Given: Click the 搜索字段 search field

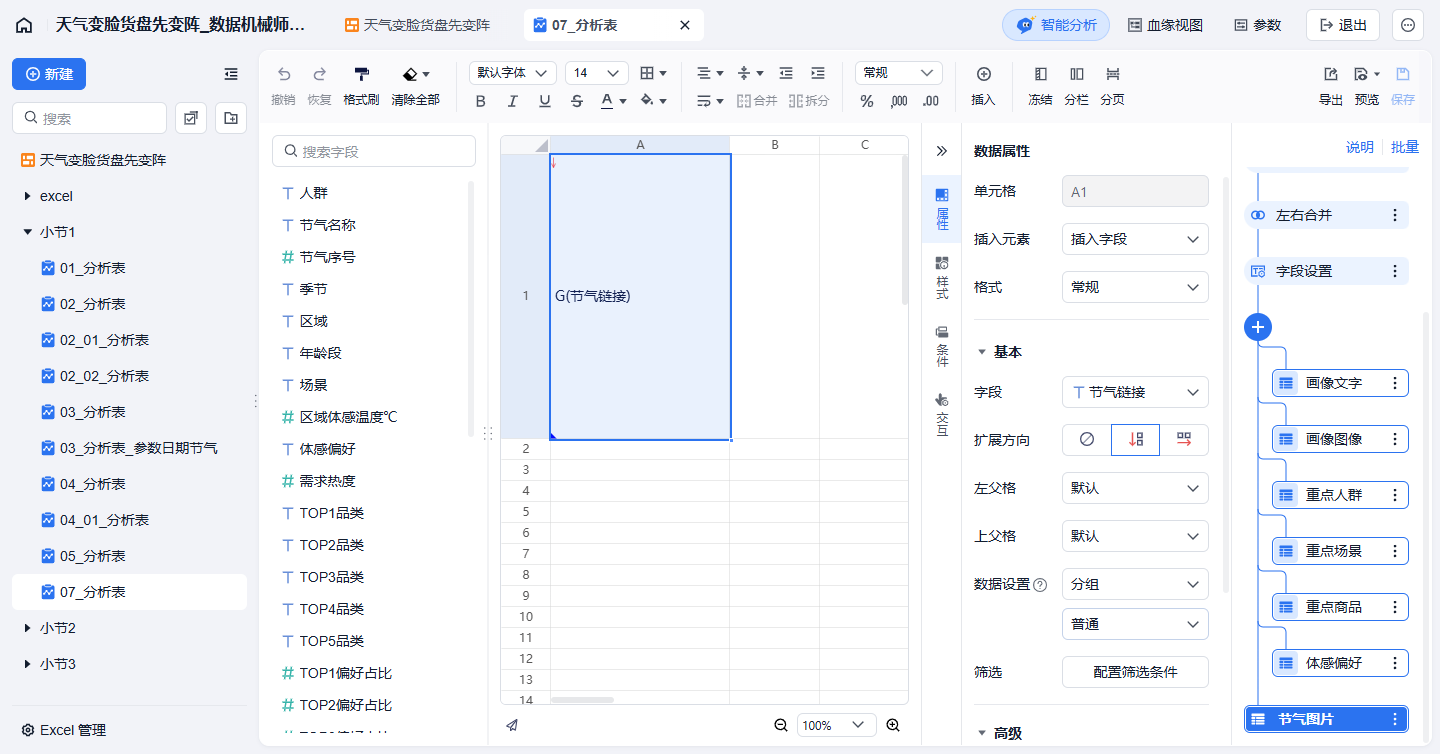Looking at the screenshot, I should coord(374,151).
